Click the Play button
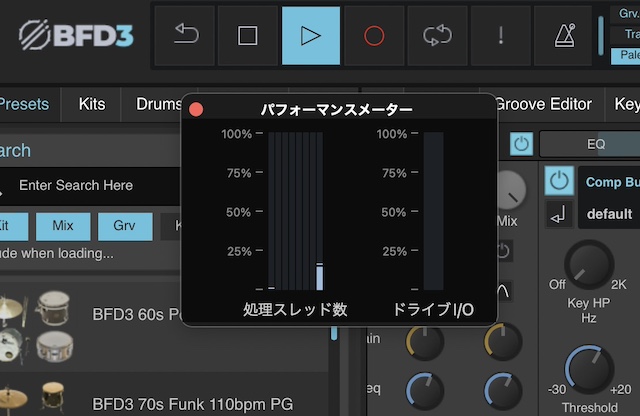This screenshot has width=640, height=416. [x=310, y=35]
